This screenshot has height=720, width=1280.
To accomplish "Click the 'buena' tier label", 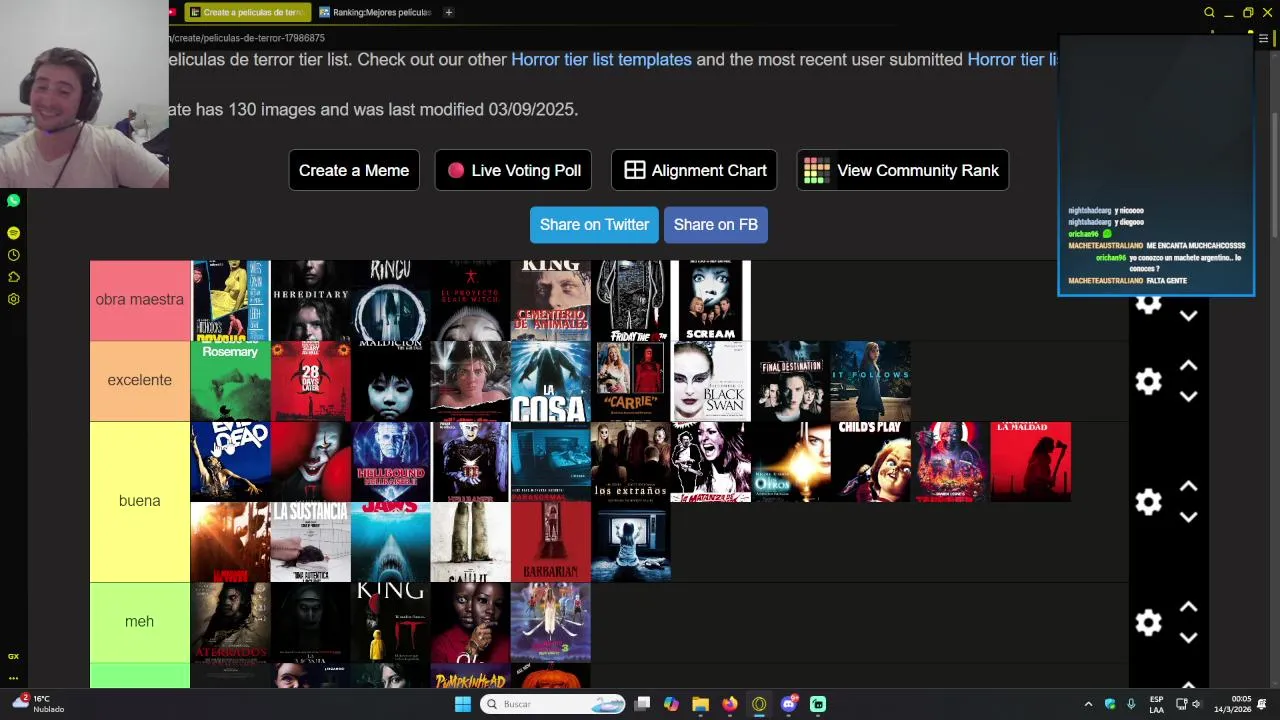I will (x=140, y=502).
